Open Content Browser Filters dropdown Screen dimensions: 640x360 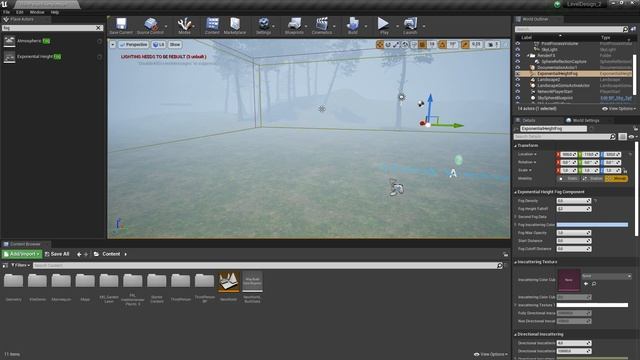pos(20,265)
